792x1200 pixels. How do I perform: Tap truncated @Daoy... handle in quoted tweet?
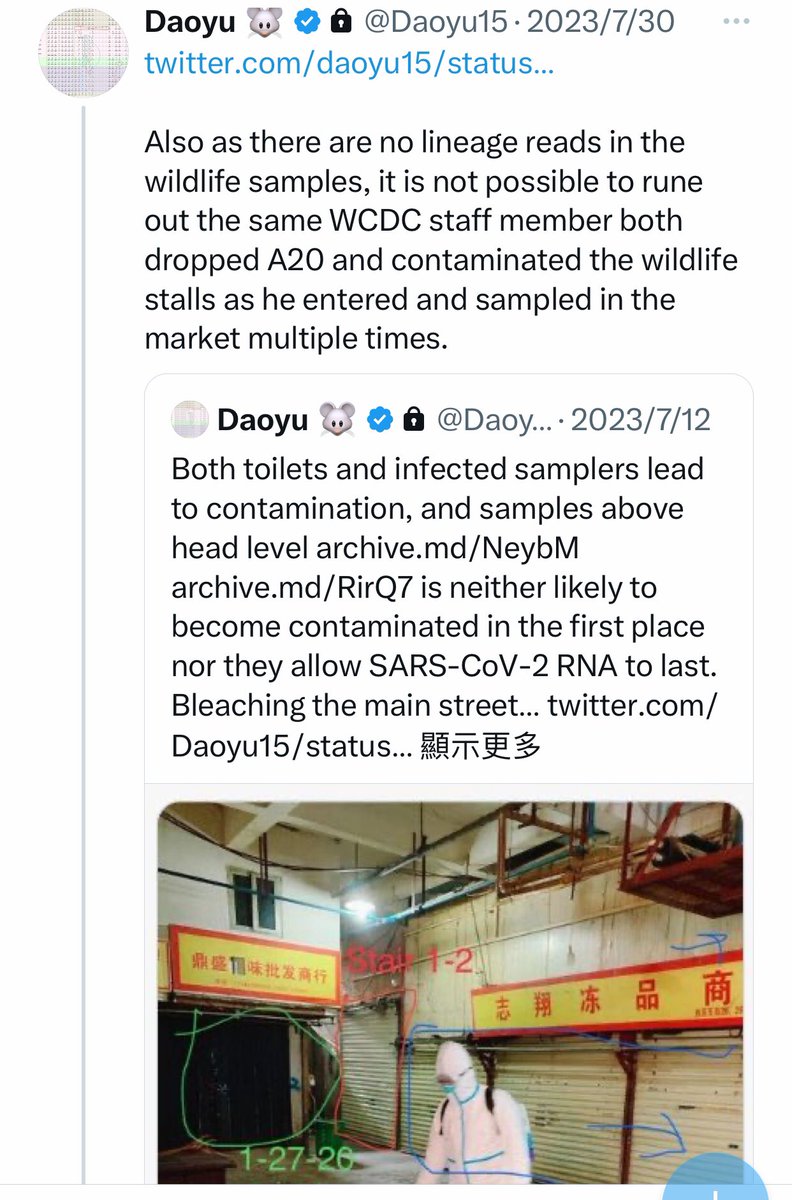pos(494,420)
